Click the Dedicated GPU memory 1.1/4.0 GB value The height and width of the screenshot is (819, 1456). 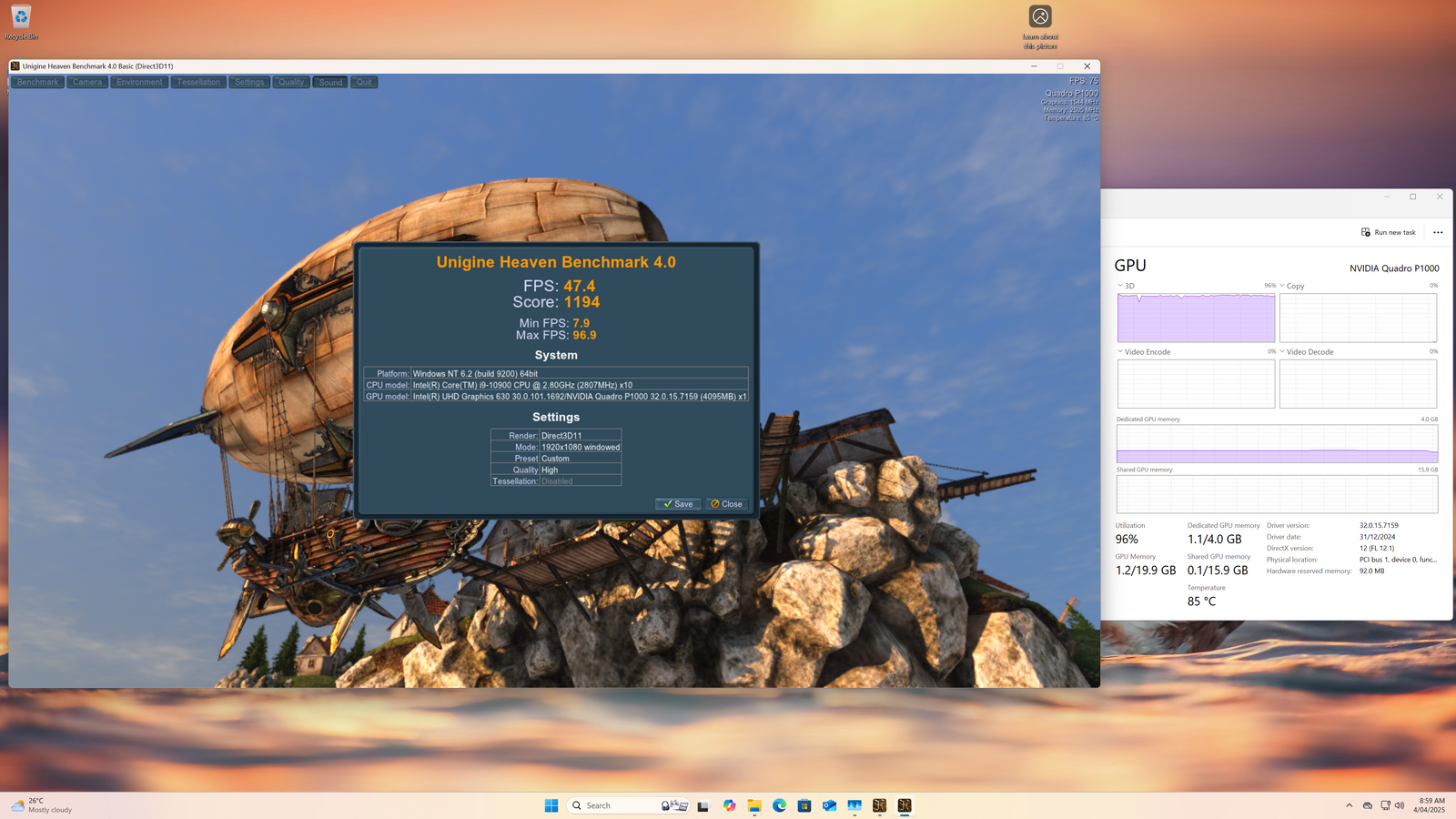pyautogui.click(x=1214, y=540)
